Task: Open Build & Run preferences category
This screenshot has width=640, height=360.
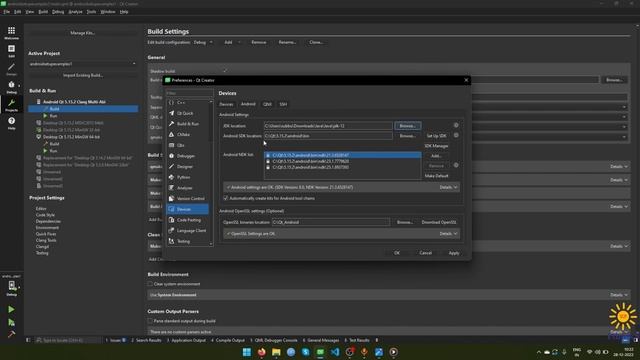Action: 189,124
